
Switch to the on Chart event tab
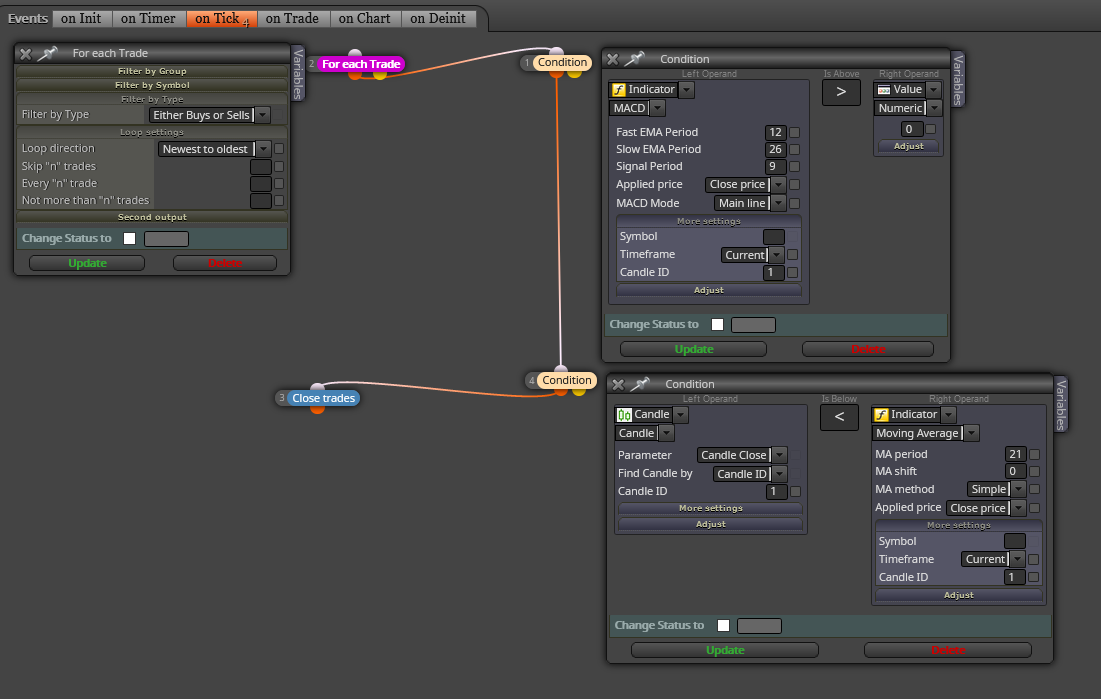point(364,19)
